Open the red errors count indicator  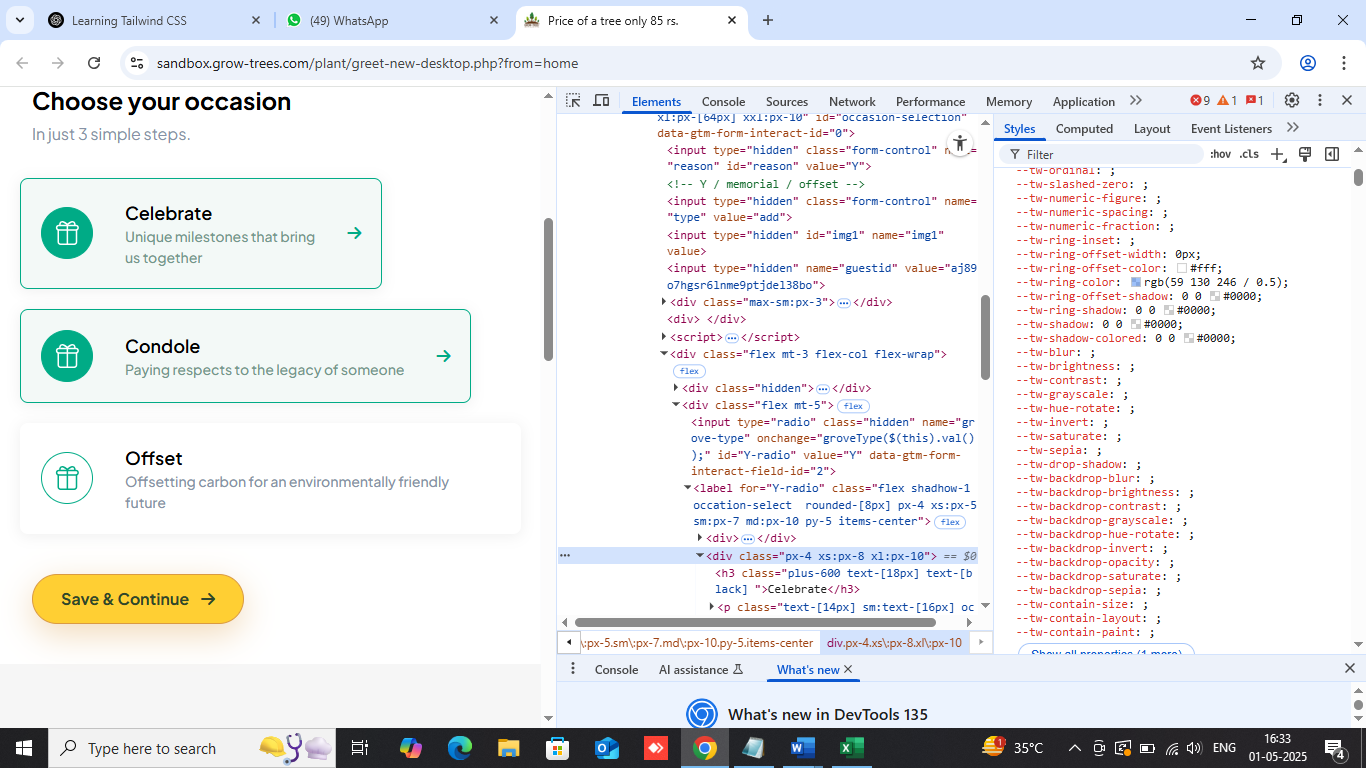[x=1200, y=101]
